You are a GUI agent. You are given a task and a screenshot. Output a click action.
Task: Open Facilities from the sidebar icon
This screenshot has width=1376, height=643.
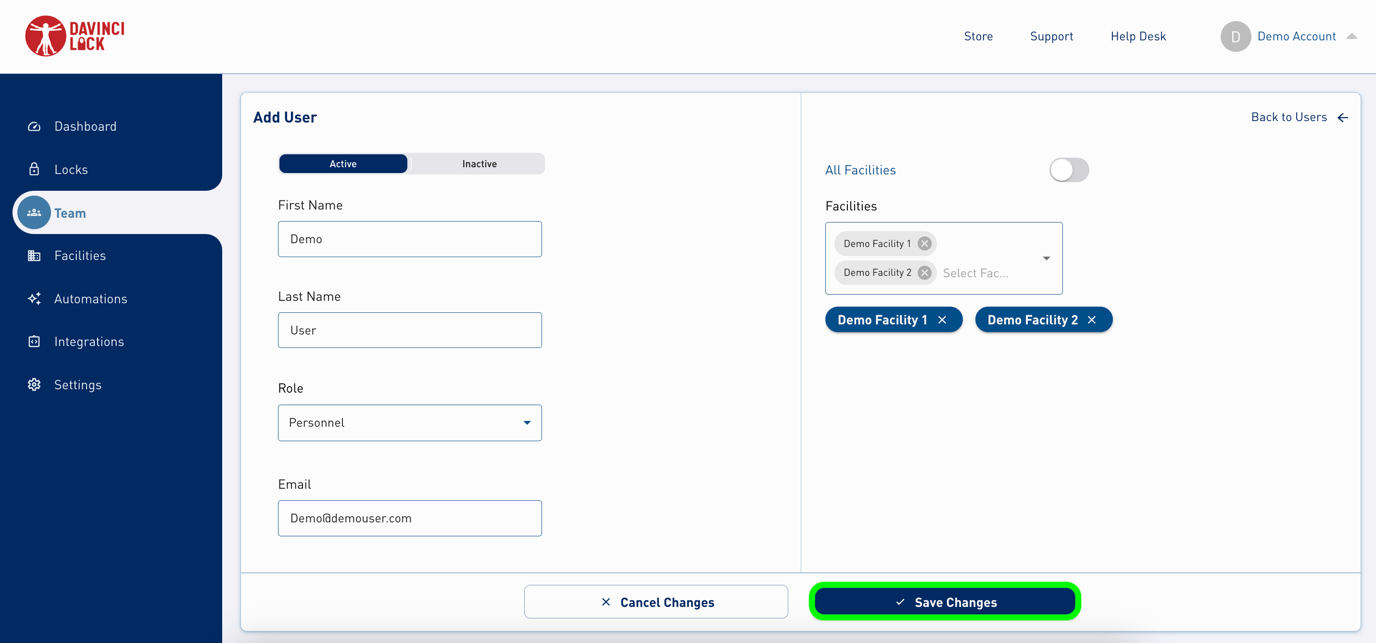pyautogui.click(x=34, y=255)
